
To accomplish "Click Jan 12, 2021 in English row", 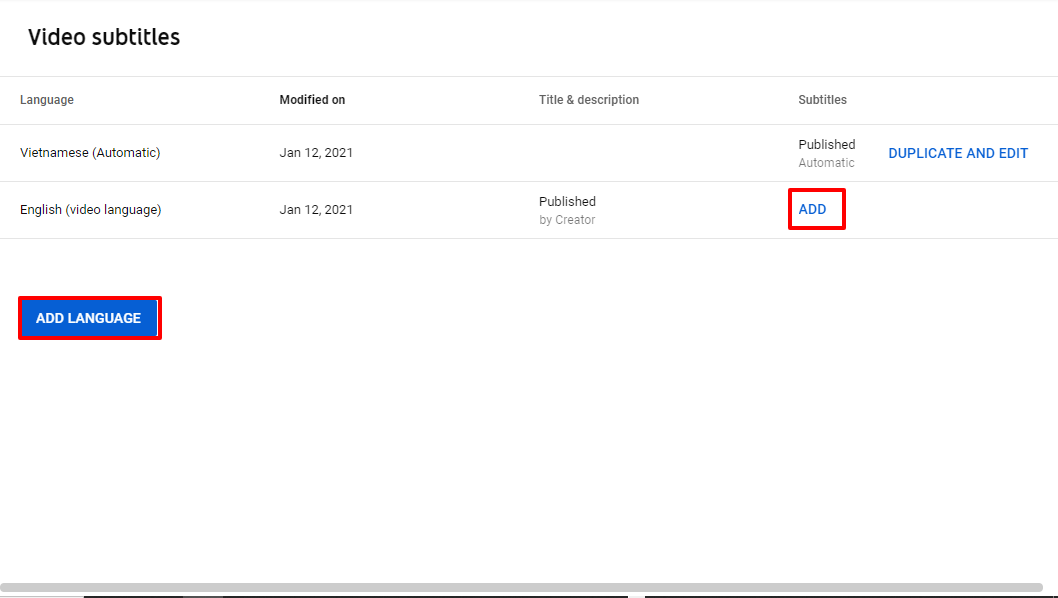I will tap(316, 210).
